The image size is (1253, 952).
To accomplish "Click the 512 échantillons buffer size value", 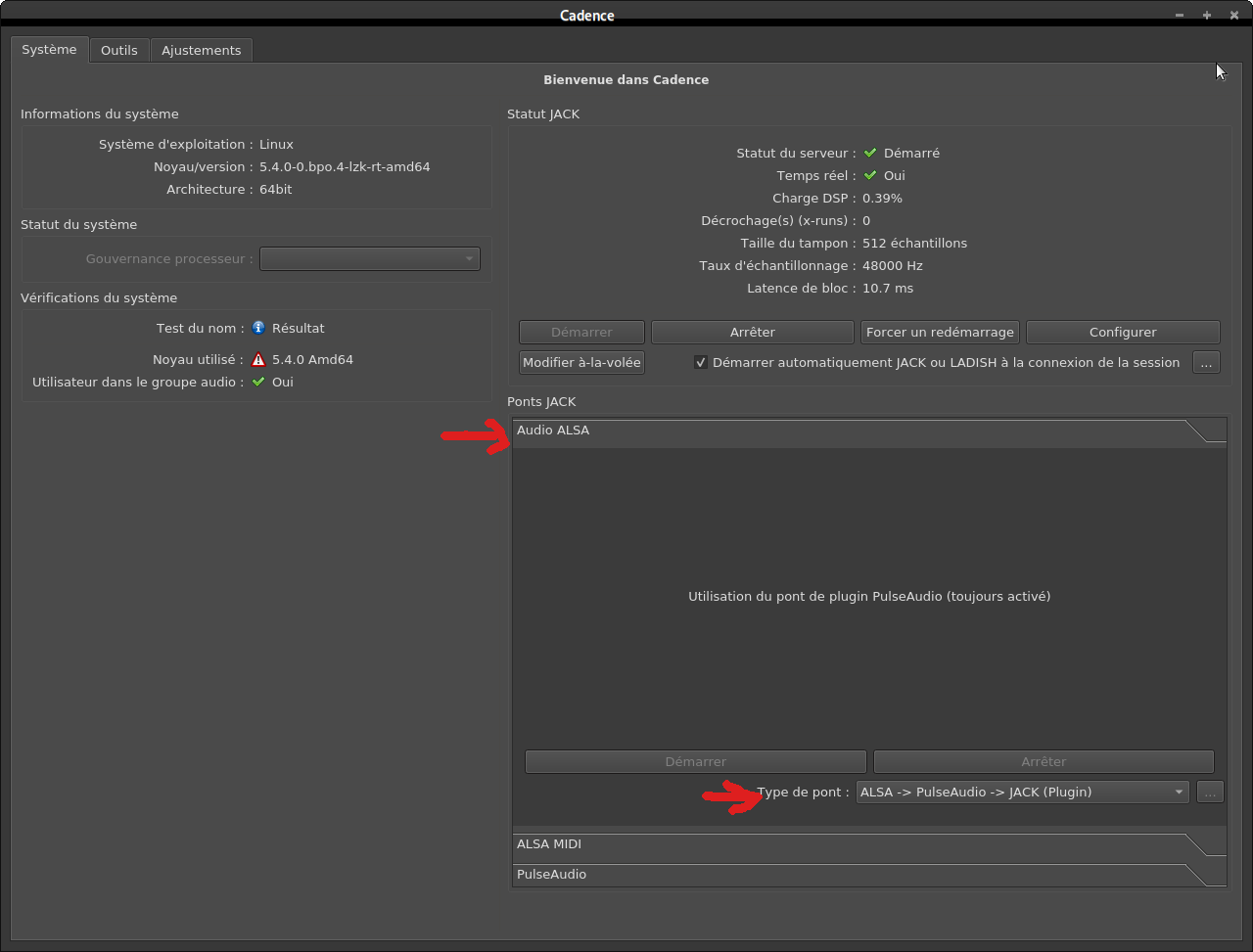I will click(914, 244).
